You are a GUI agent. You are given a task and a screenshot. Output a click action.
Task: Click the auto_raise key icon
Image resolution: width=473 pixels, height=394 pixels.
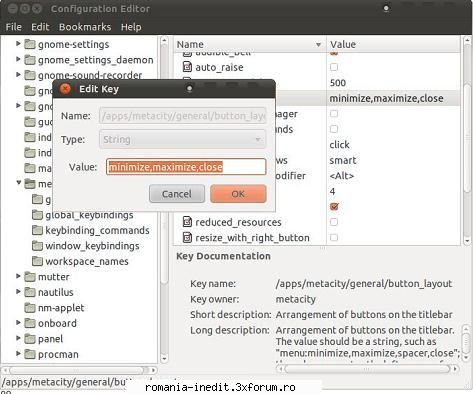tap(187, 67)
